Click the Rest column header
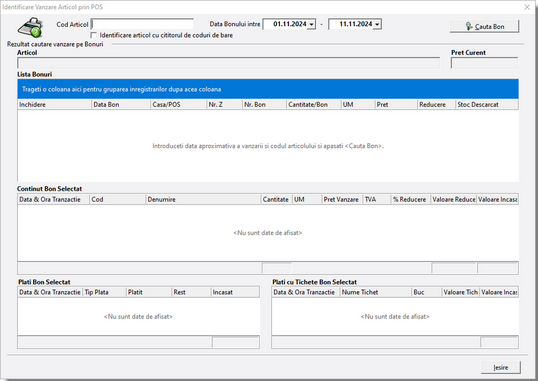 (191, 292)
